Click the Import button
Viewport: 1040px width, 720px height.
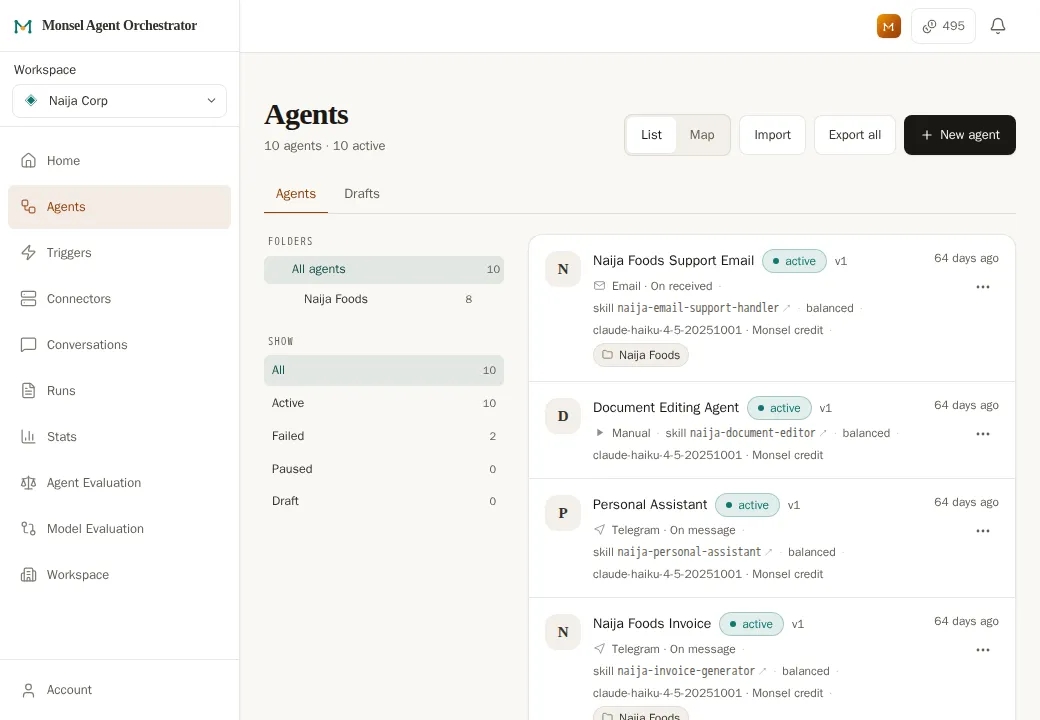coord(772,135)
